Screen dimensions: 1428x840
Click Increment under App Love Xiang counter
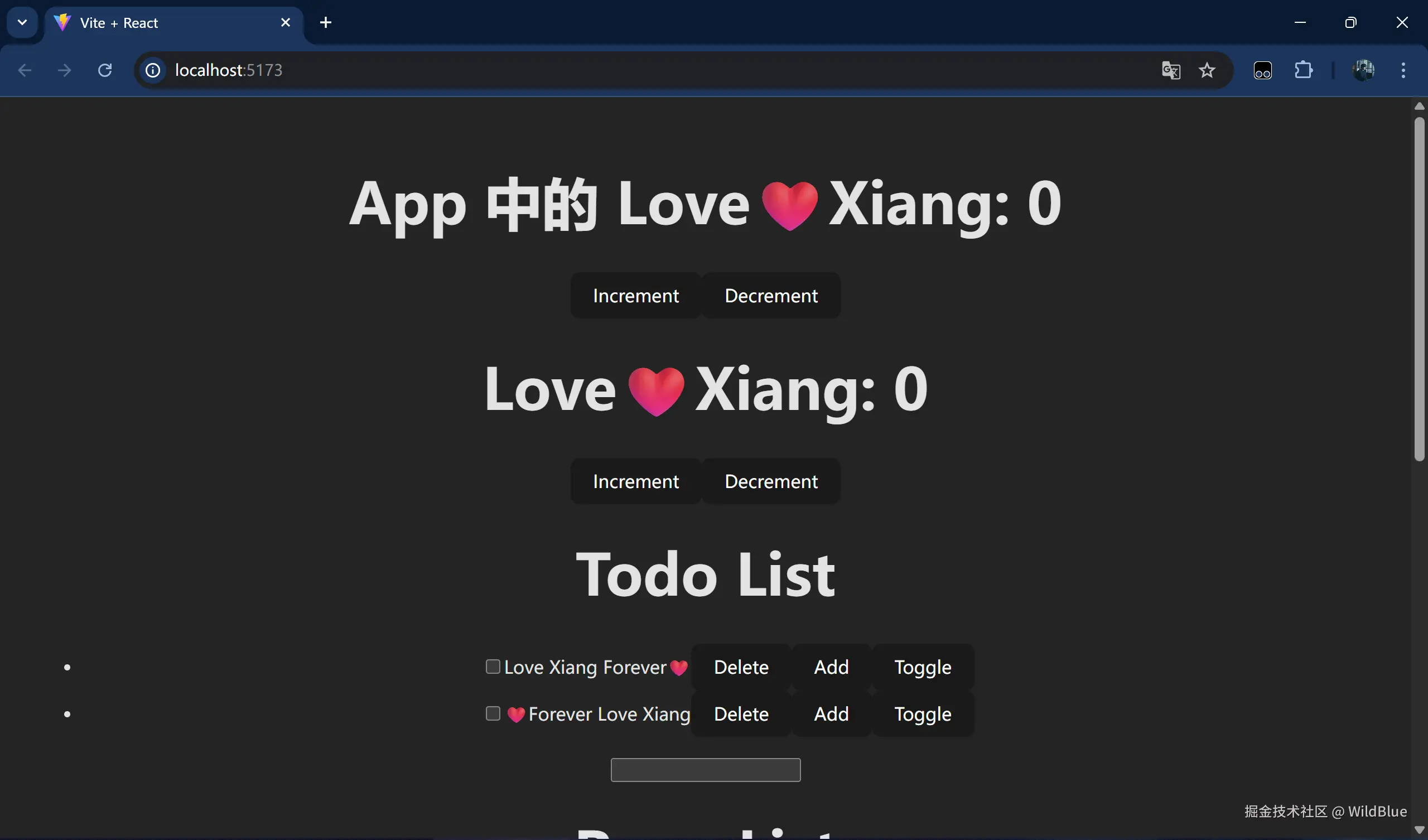pos(636,295)
